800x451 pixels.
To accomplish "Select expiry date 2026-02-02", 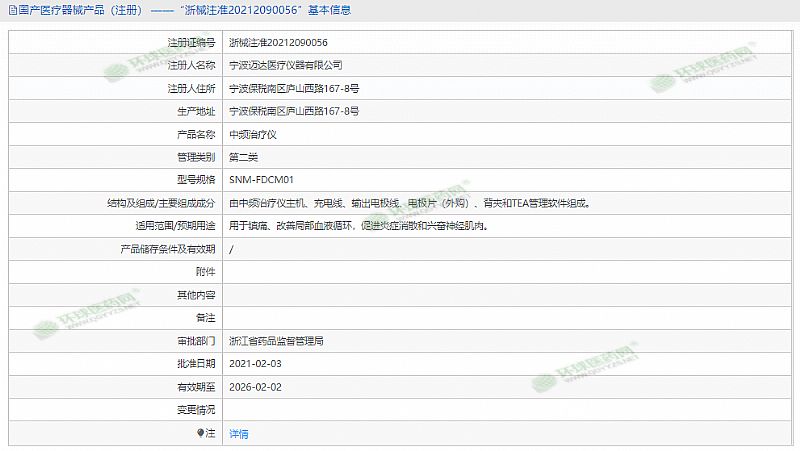I will [255, 387].
